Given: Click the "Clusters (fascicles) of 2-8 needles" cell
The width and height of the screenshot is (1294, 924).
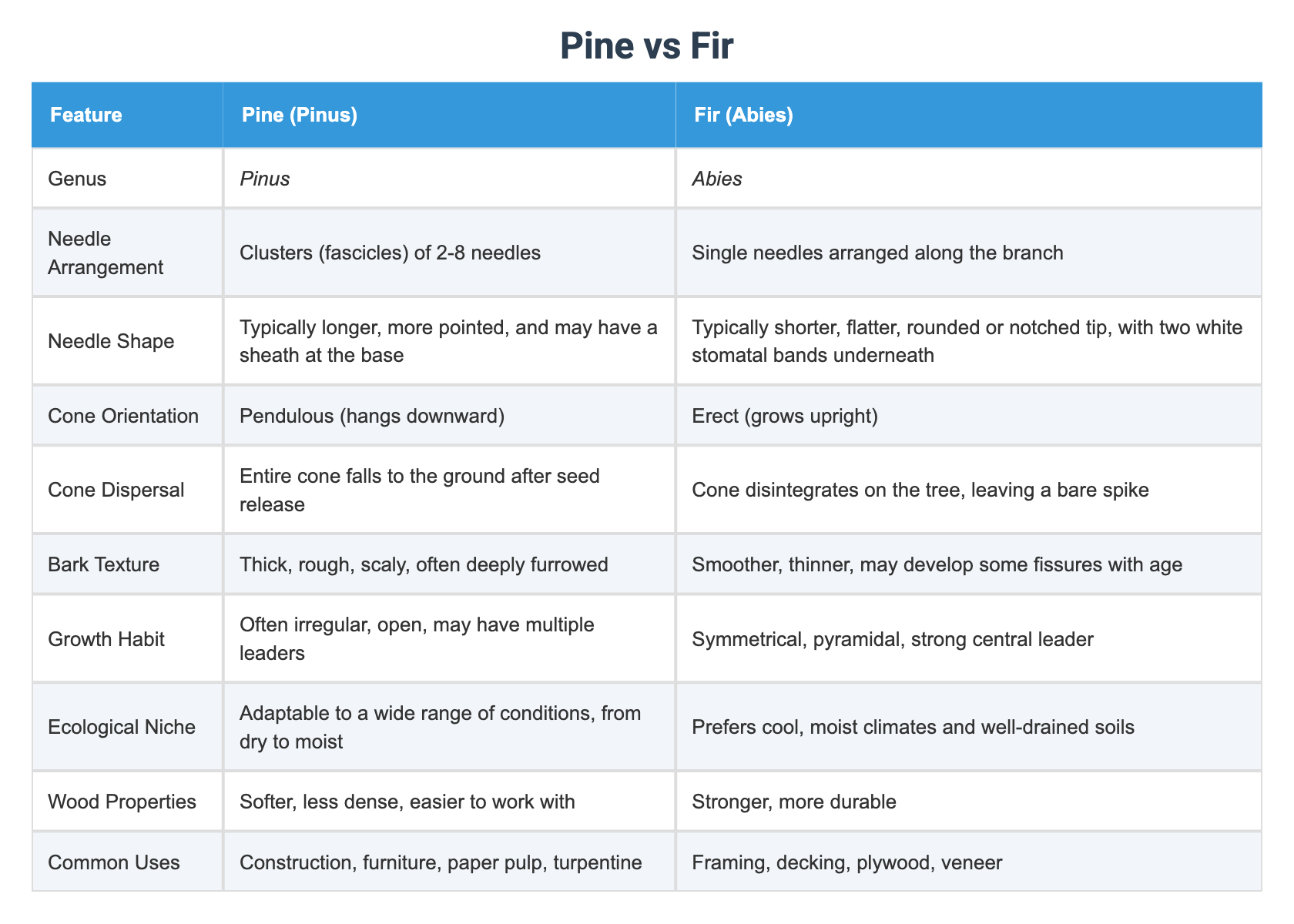Looking at the screenshot, I should click(x=390, y=253).
